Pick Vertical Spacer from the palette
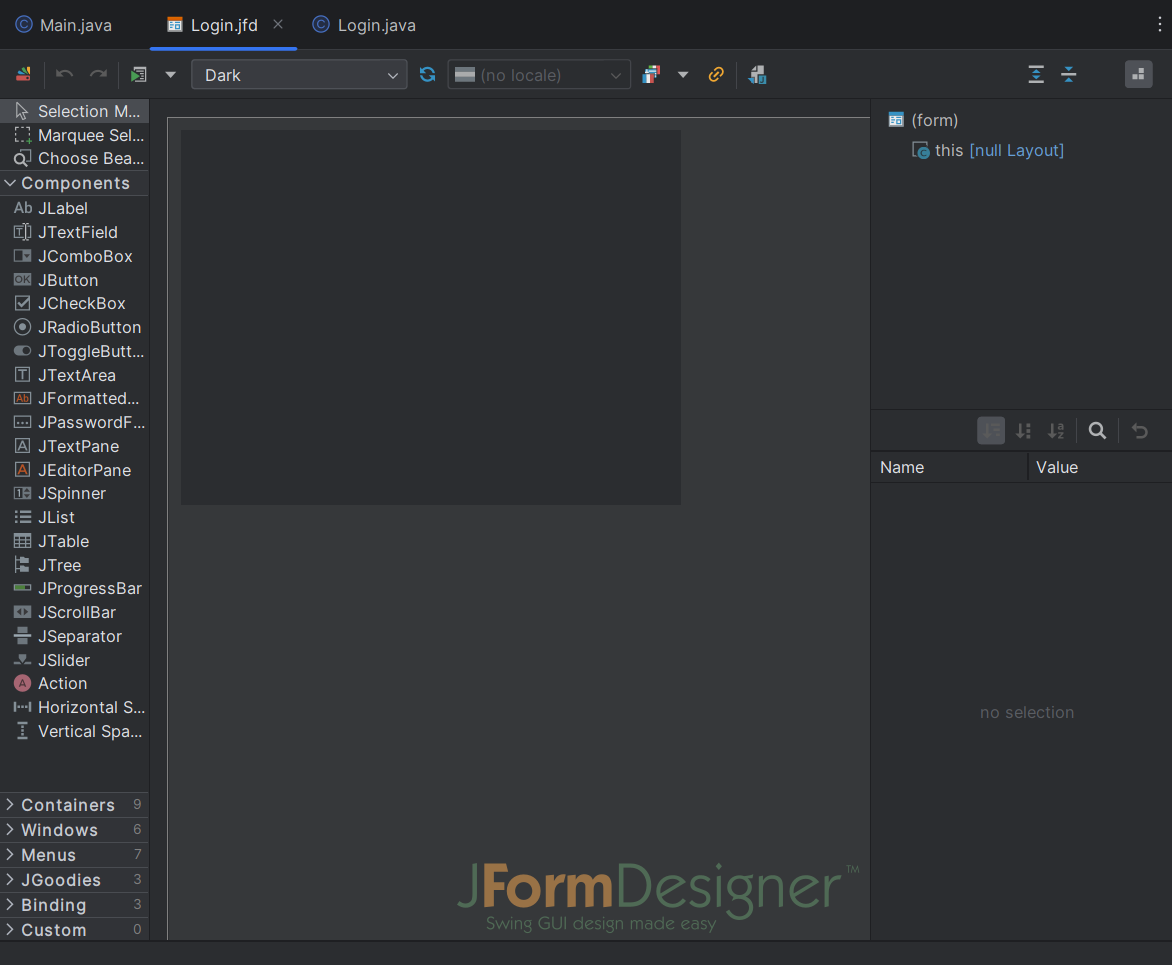1172x965 pixels. [75, 731]
